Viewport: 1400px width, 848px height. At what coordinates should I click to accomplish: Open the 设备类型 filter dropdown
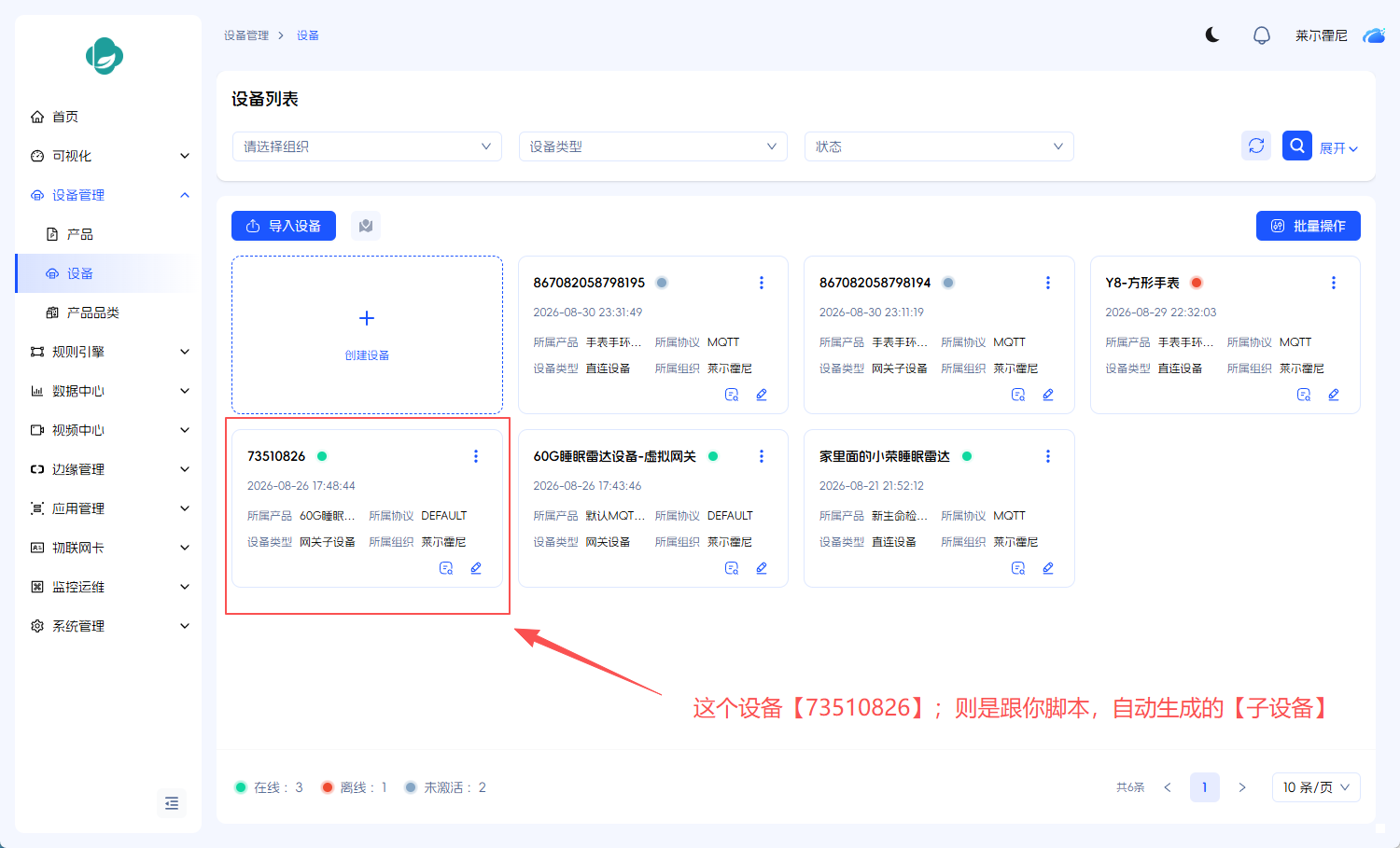pos(652,146)
